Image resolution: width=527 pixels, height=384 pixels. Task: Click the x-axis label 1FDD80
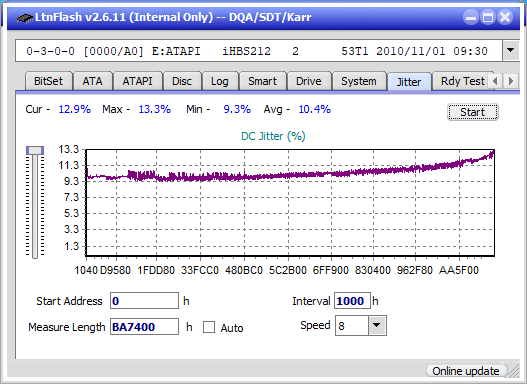(156, 270)
